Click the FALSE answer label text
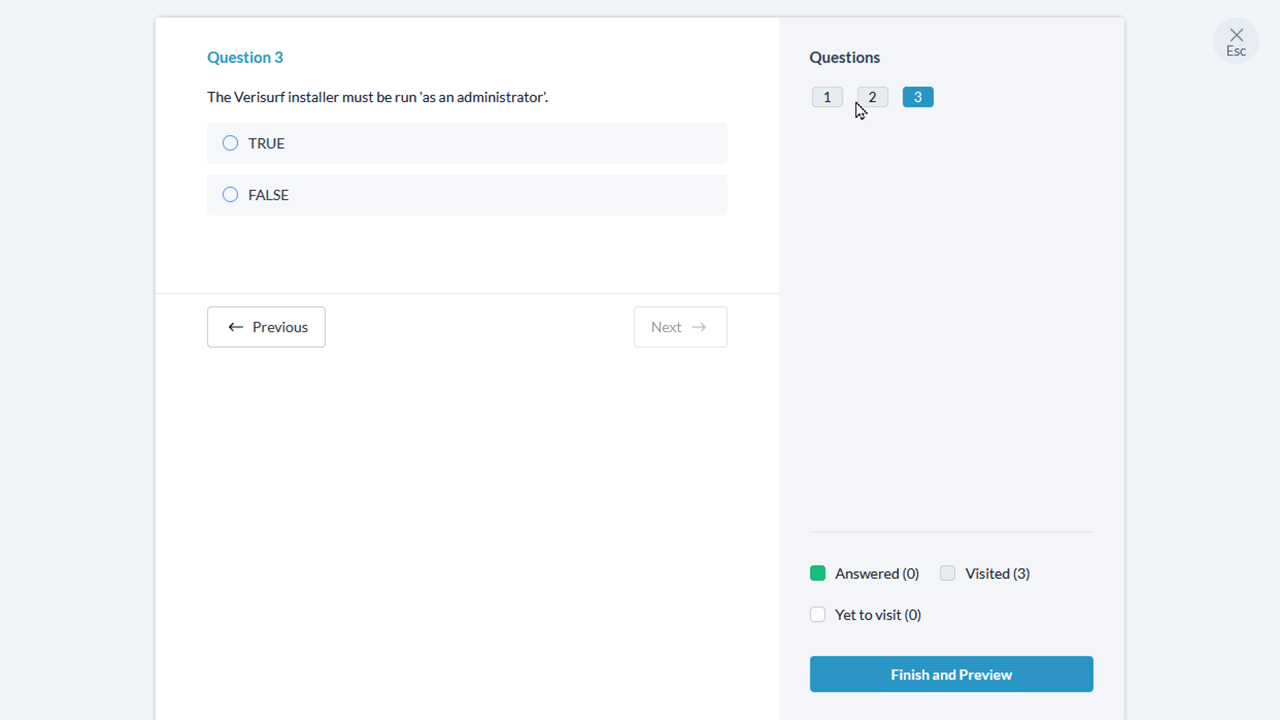The image size is (1280, 720). (268, 195)
